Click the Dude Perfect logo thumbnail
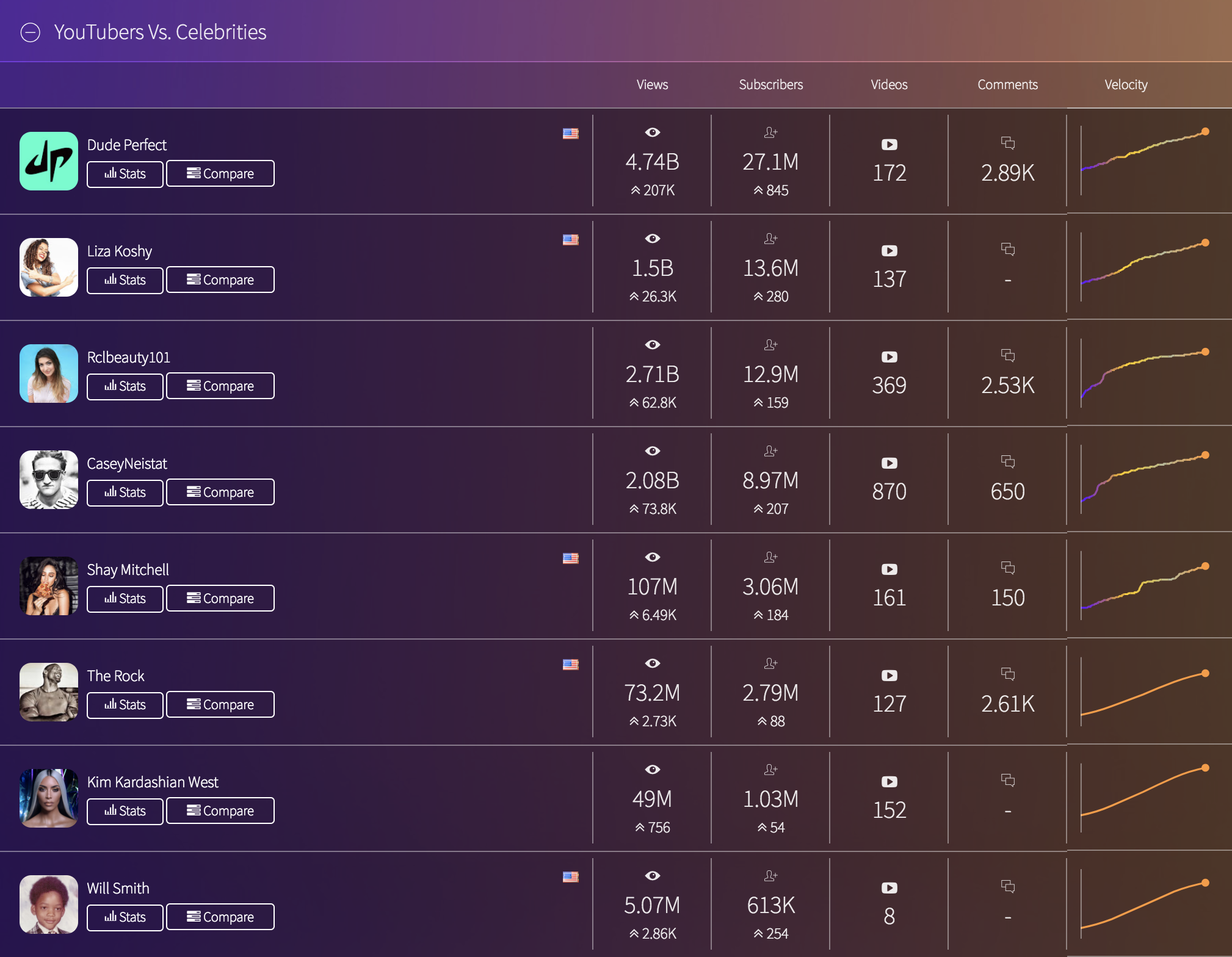 point(49,161)
